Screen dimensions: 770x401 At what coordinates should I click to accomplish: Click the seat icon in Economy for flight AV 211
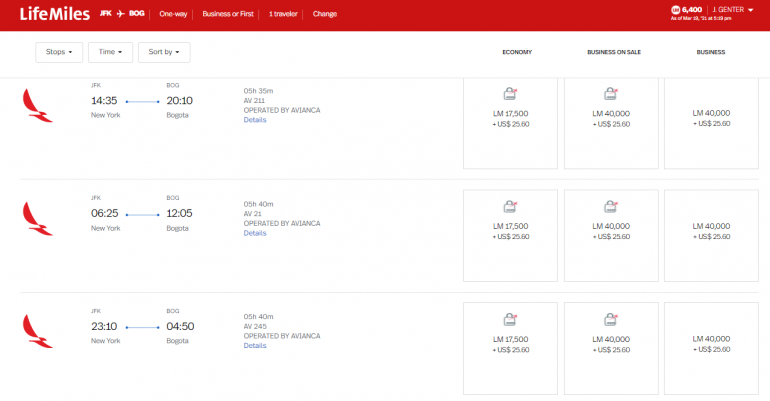point(510,94)
